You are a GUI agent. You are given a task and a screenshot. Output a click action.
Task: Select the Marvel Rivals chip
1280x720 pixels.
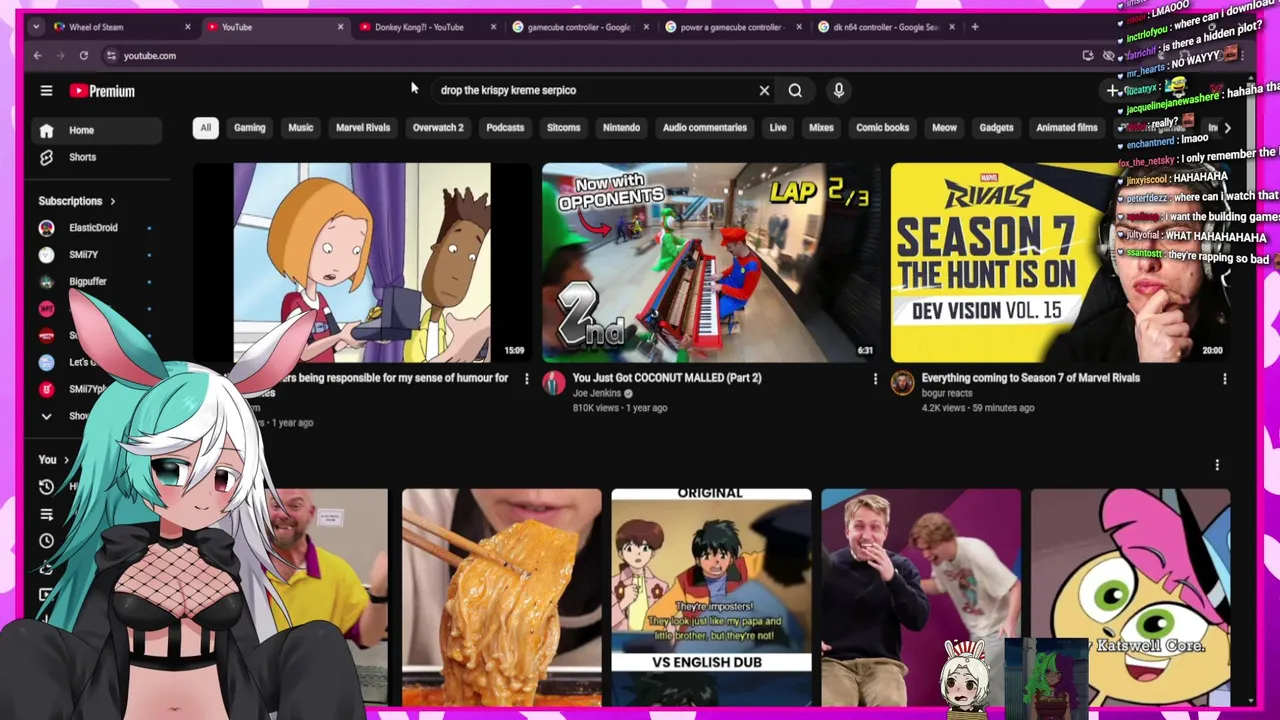363,128
